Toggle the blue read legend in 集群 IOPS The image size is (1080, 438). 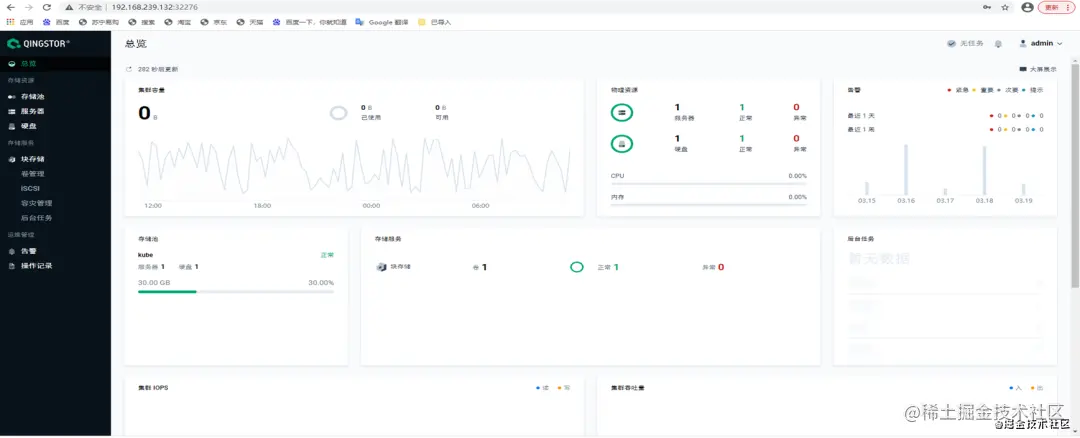(x=543, y=388)
